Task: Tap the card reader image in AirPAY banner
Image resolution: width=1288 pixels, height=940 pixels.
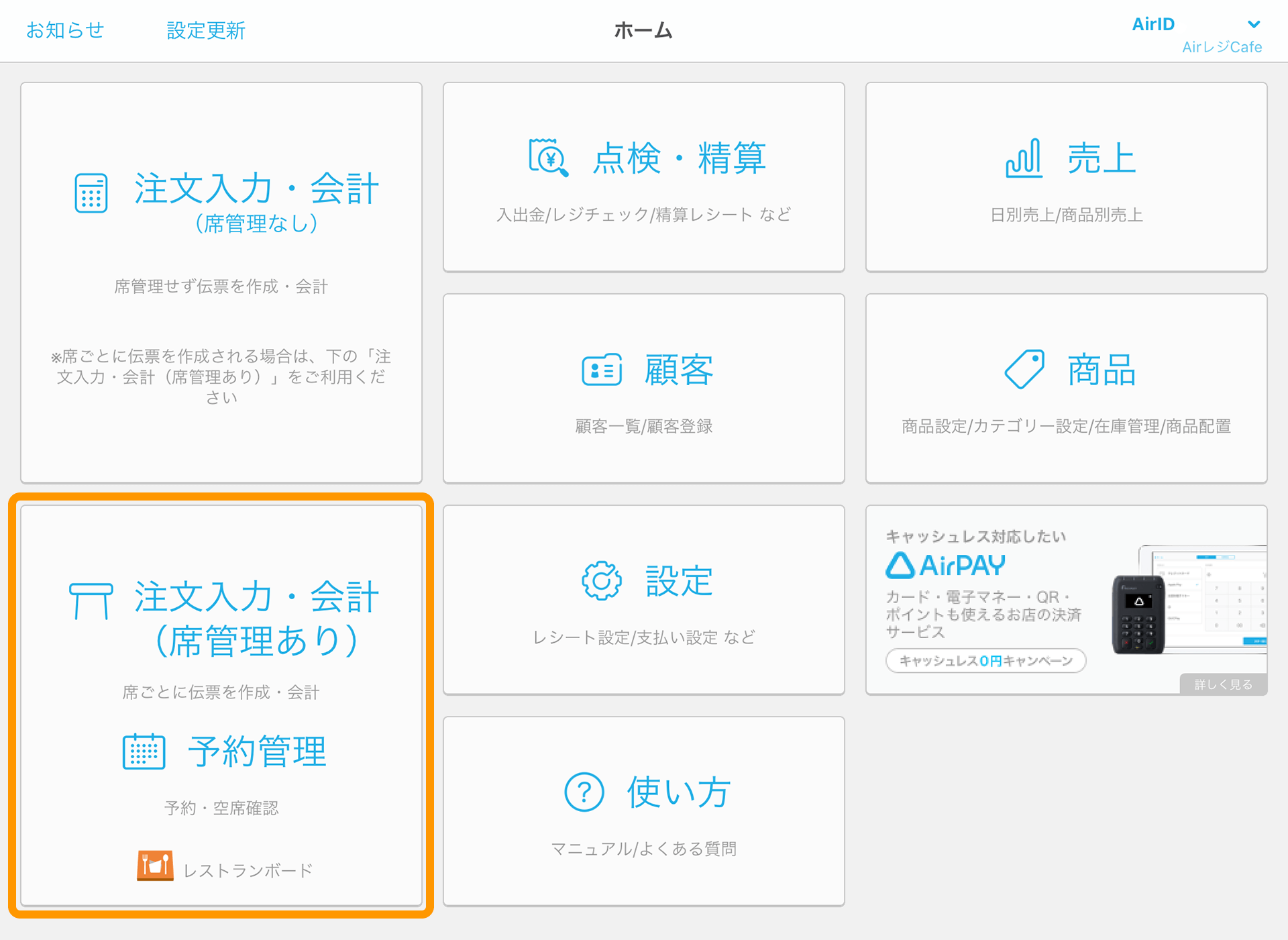Action: (1138, 614)
